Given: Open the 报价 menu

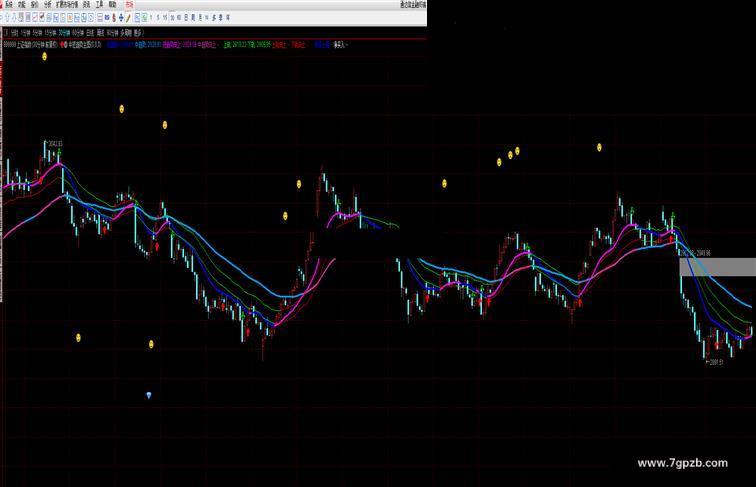Looking at the screenshot, I should [x=34, y=5].
